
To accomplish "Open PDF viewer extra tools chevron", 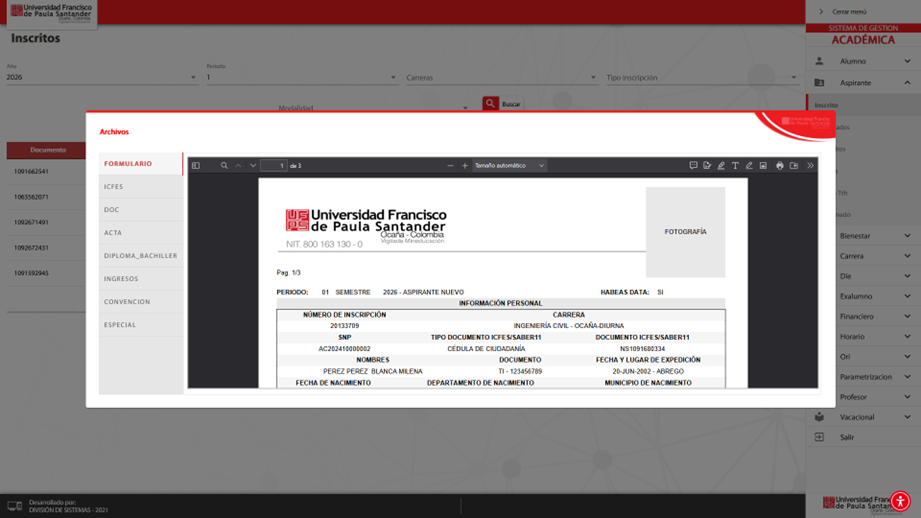I will coord(810,166).
